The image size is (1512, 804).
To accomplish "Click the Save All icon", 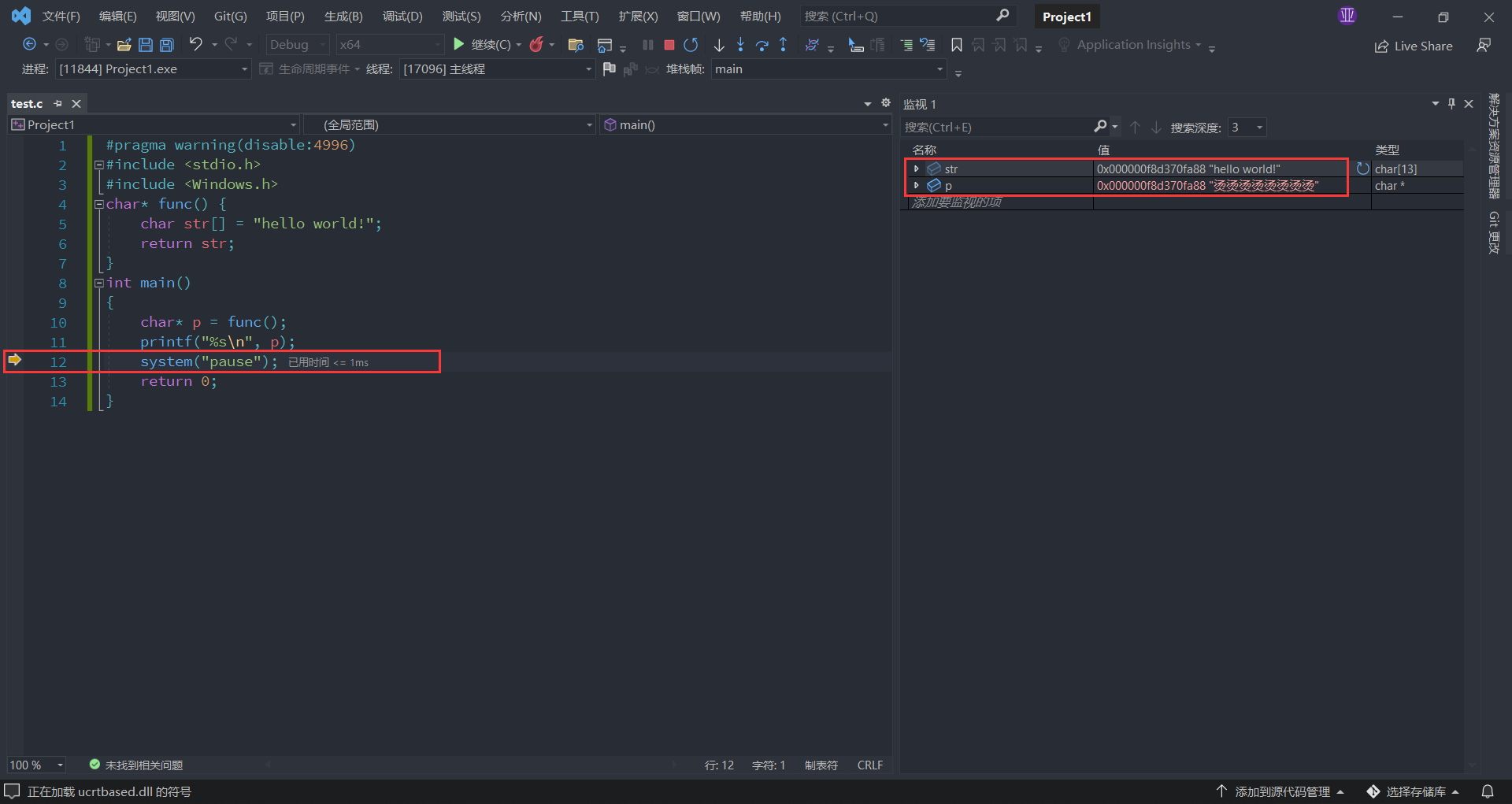I will [166, 45].
